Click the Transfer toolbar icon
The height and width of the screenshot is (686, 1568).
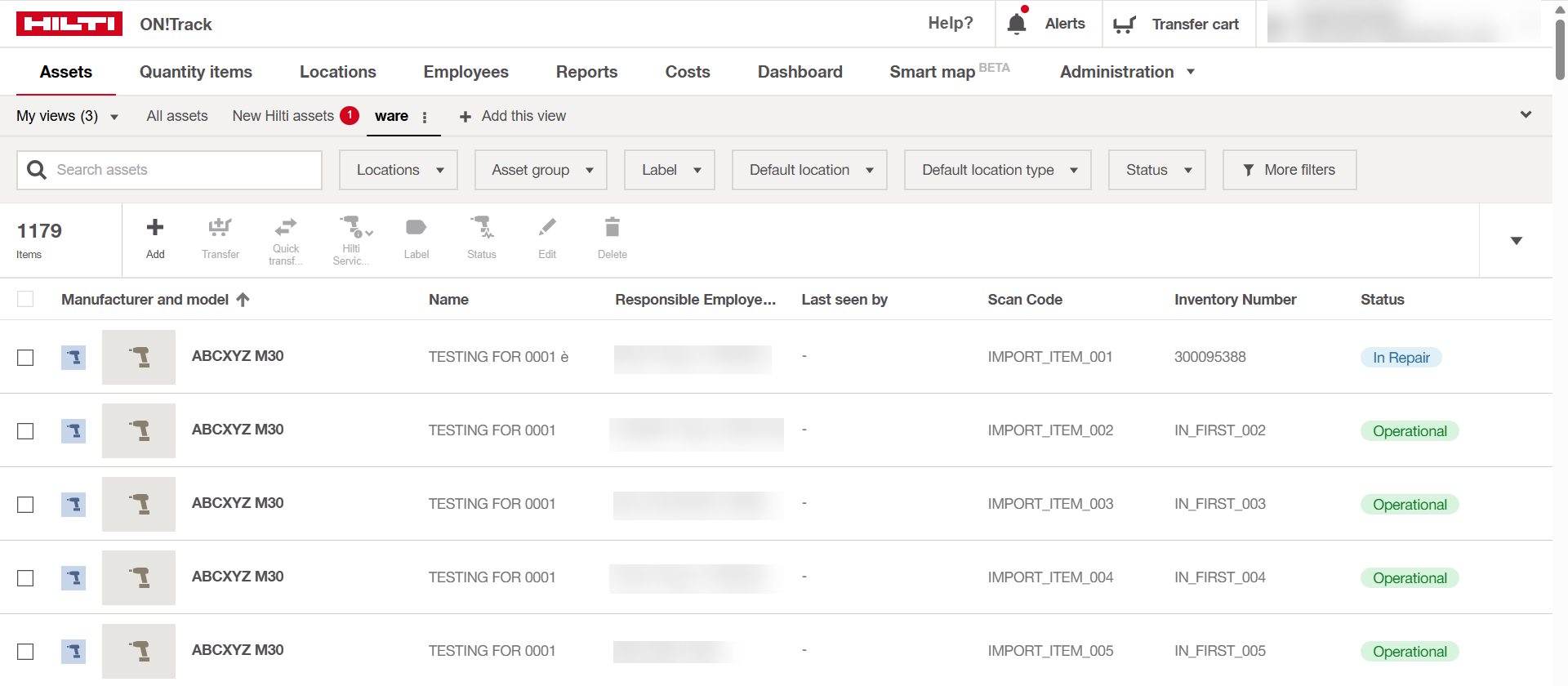[220, 228]
